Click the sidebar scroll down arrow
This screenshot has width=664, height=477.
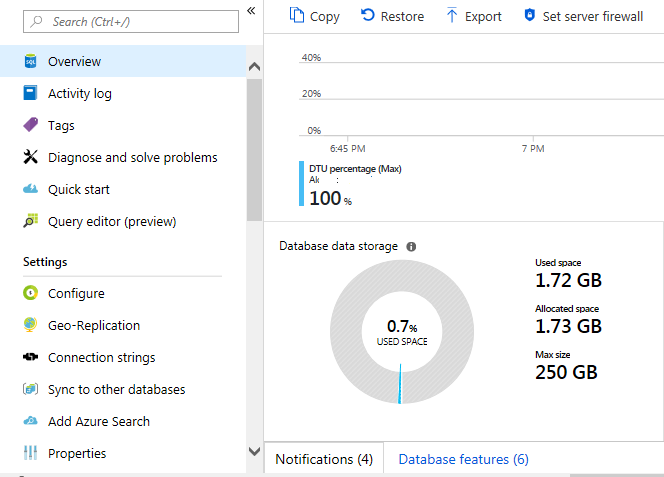pos(255,451)
